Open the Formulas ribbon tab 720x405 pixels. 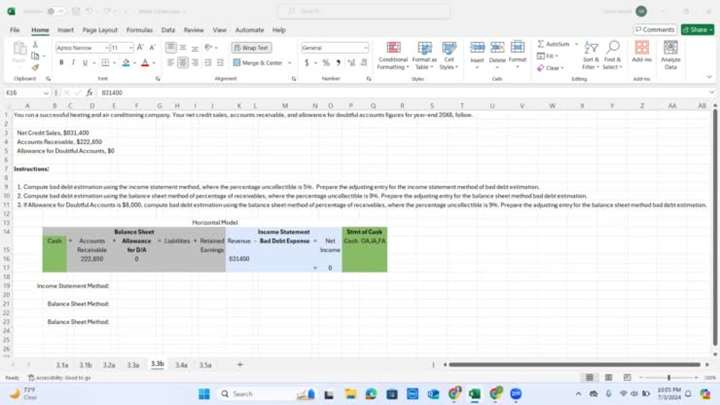coord(139,30)
